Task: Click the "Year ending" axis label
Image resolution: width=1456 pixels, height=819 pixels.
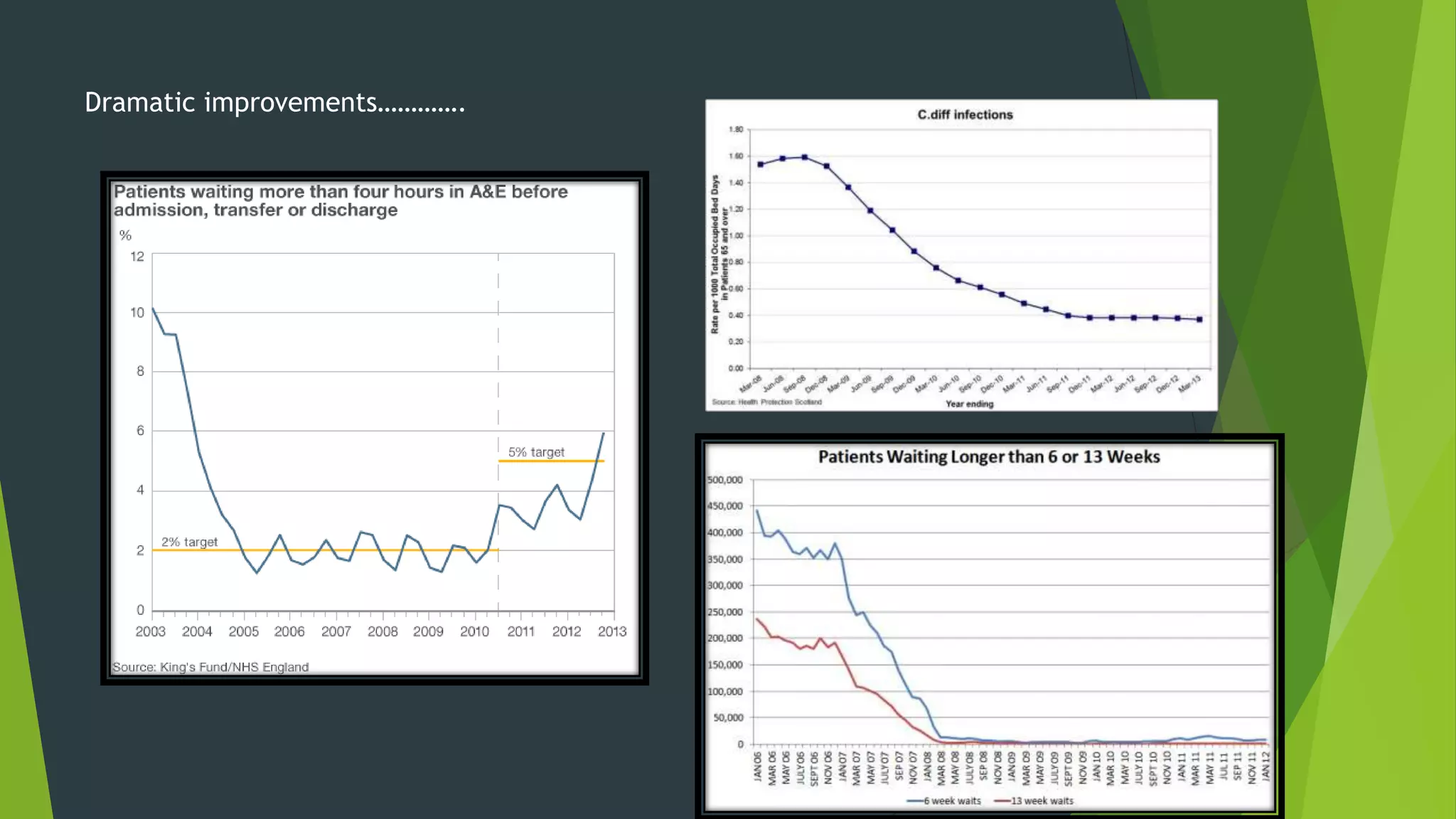Action: pyautogui.click(x=969, y=404)
